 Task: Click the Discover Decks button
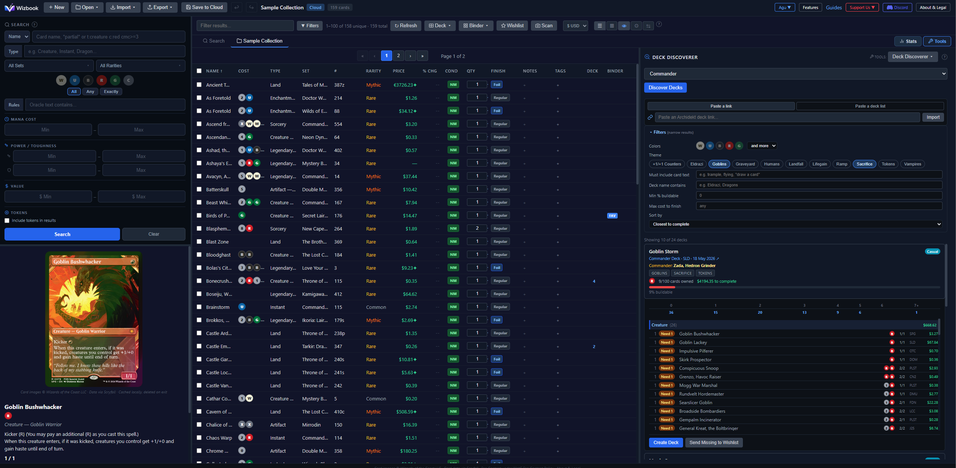[665, 88]
